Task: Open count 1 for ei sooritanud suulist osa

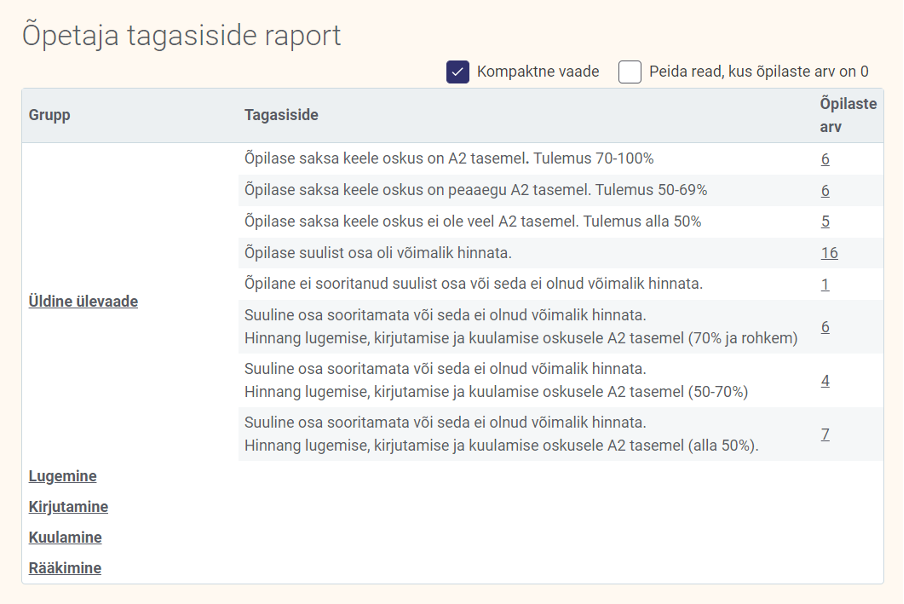Action: pos(825,284)
